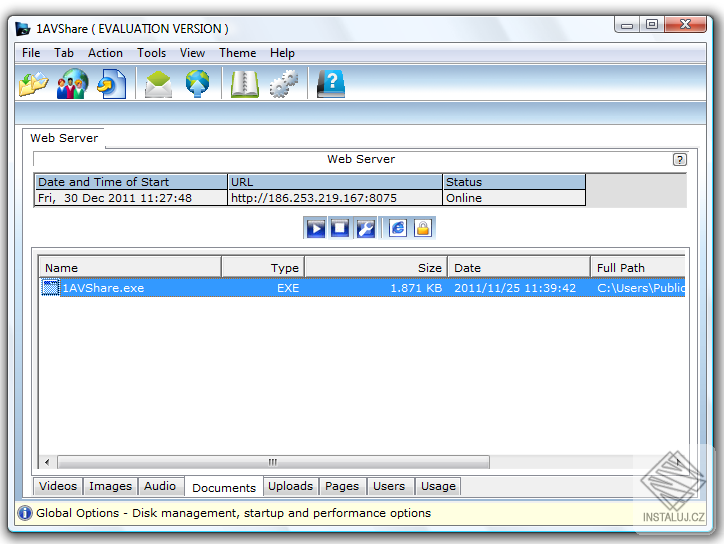The height and width of the screenshot is (544, 724).
Task: Switch to the Uploads tab
Action: [290, 486]
